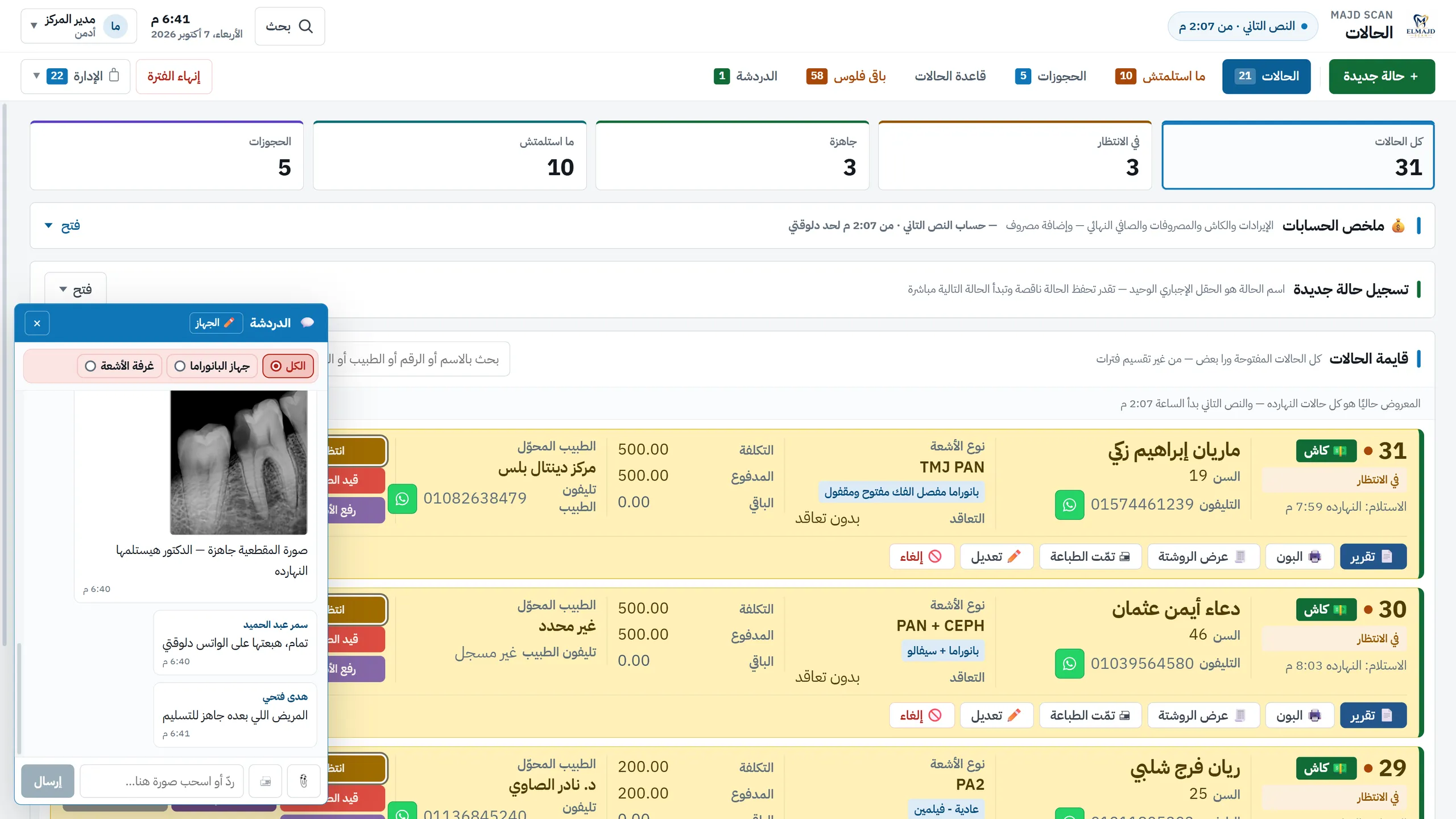This screenshot has height=819, width=1456.
Task: Select the 'الكل' radio filter in chat
Action: [x=288, y=366]
